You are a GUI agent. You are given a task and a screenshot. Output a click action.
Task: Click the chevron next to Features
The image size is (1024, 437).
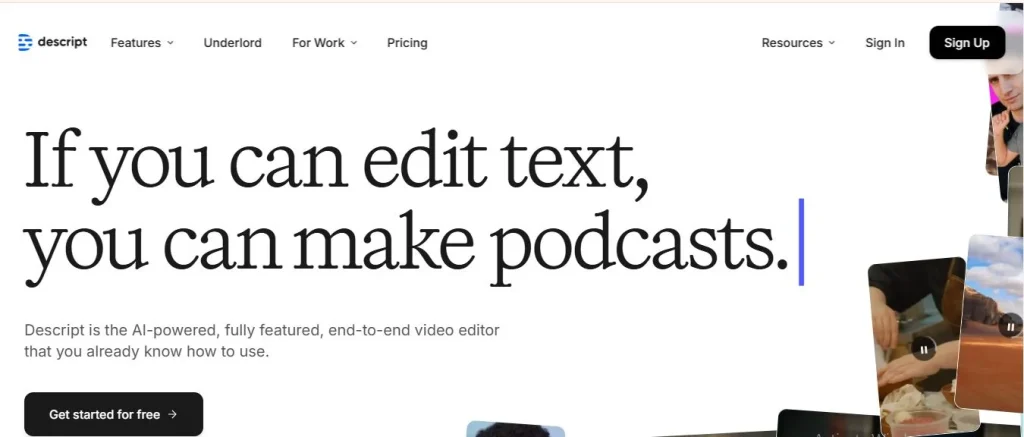pyautogui.click(x=170, y=43)
